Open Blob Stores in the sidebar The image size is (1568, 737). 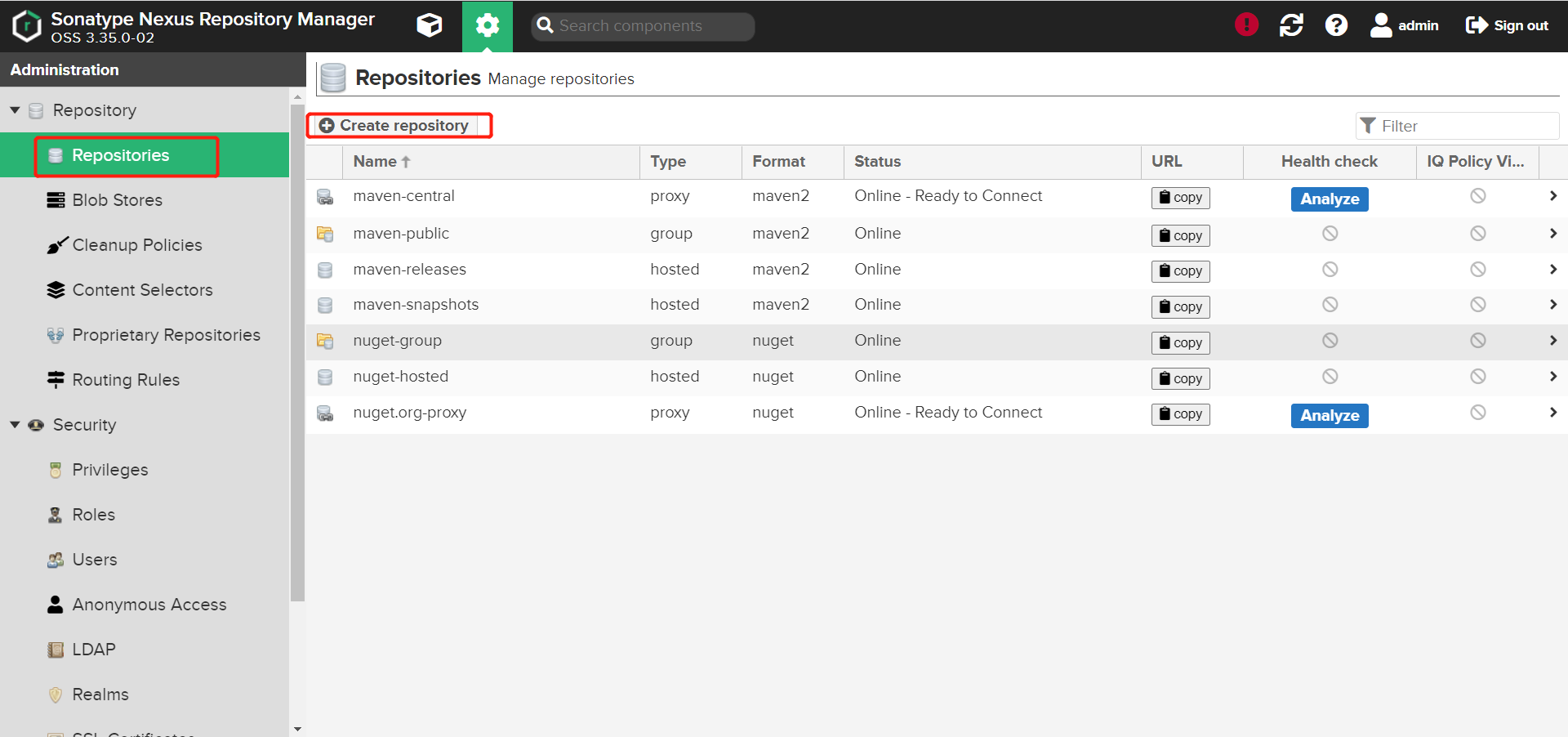coord(145,200)
